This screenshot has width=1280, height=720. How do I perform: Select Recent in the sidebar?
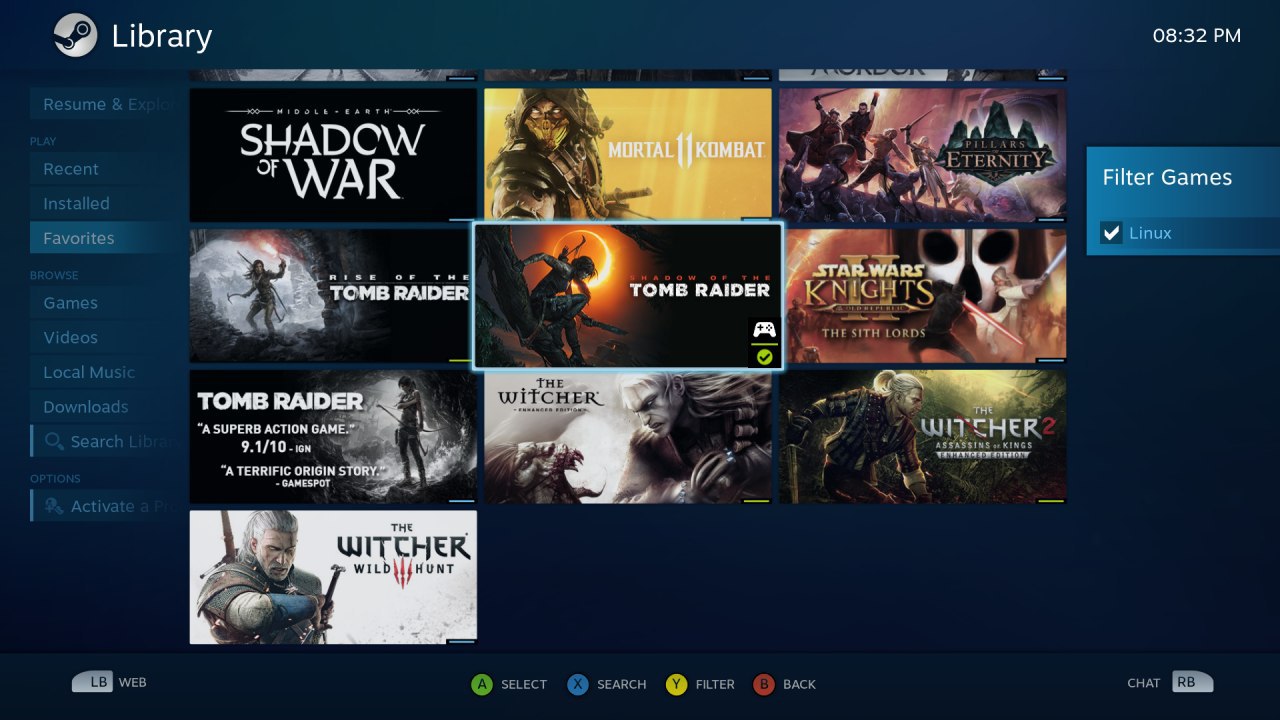[x=103, y=169]
